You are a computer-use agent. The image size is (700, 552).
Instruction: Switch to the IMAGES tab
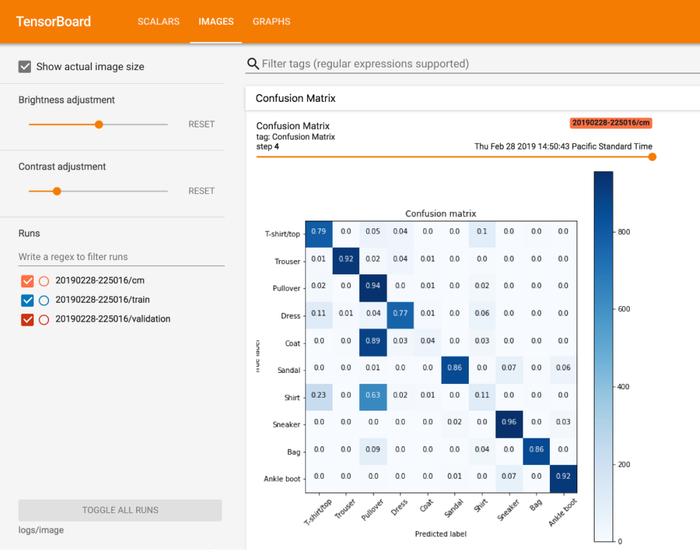coord(216,21)
